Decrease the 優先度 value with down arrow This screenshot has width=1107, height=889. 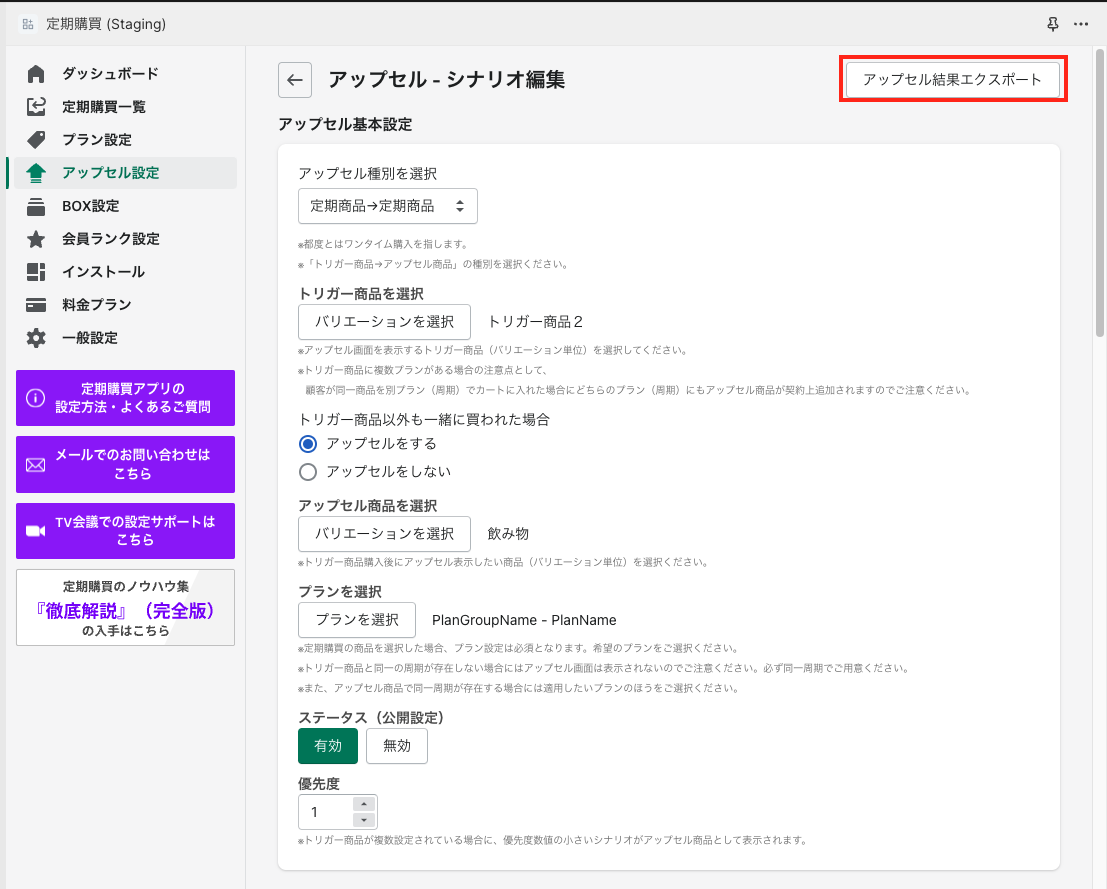(x=364, y=820)
